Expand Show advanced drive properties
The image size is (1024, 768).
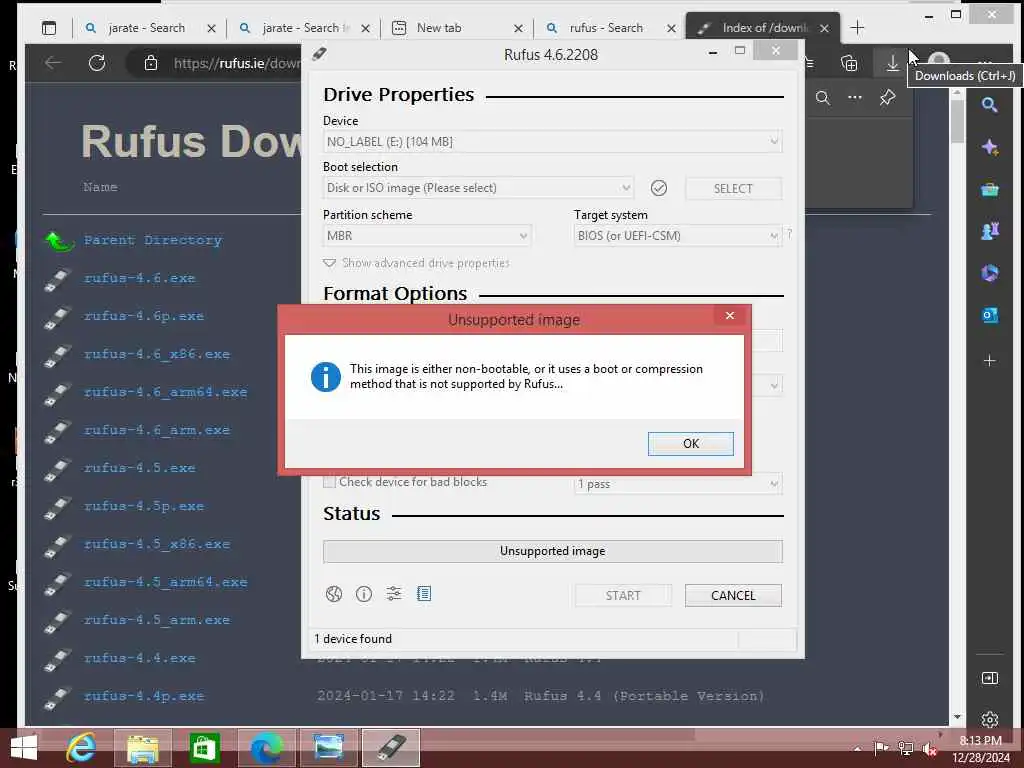tap(417, 263)
